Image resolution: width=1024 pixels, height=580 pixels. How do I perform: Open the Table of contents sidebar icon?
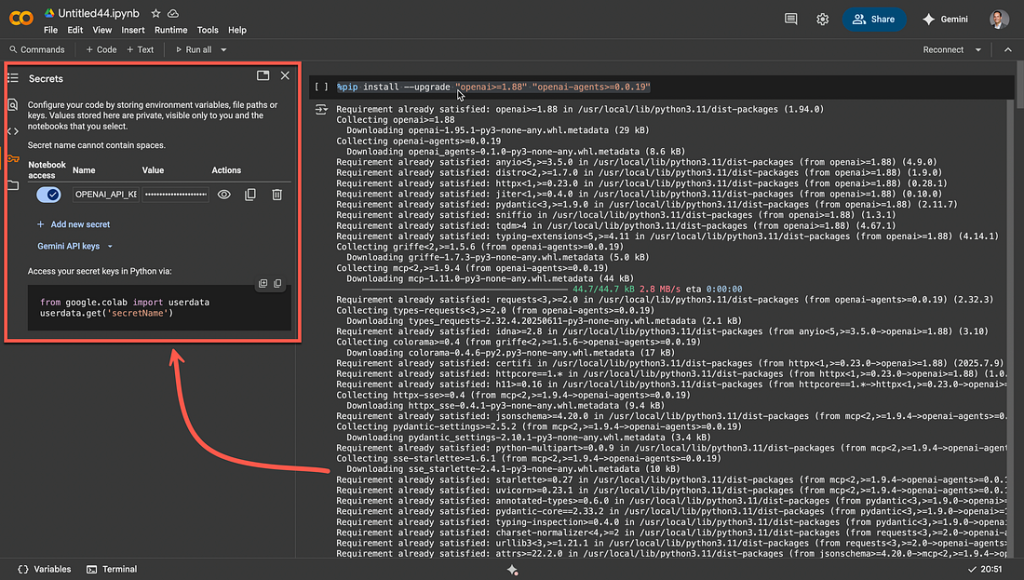coord(11,77)
